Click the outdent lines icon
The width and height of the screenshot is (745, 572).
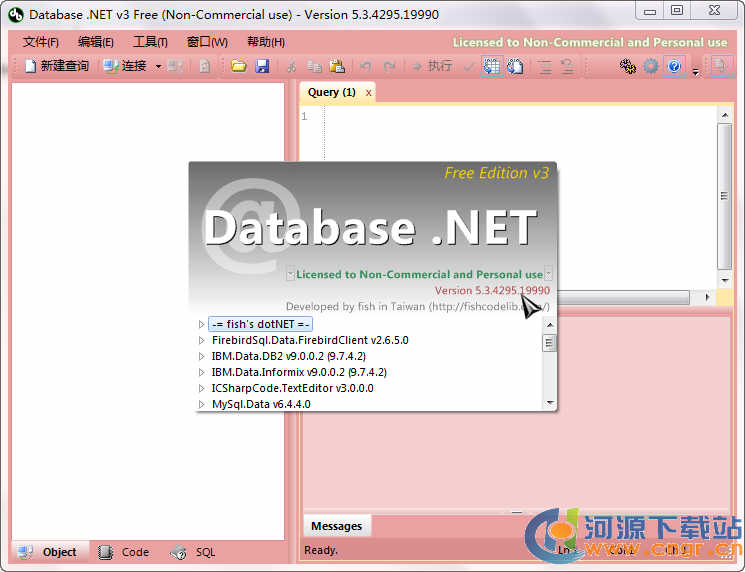point(567,66)
